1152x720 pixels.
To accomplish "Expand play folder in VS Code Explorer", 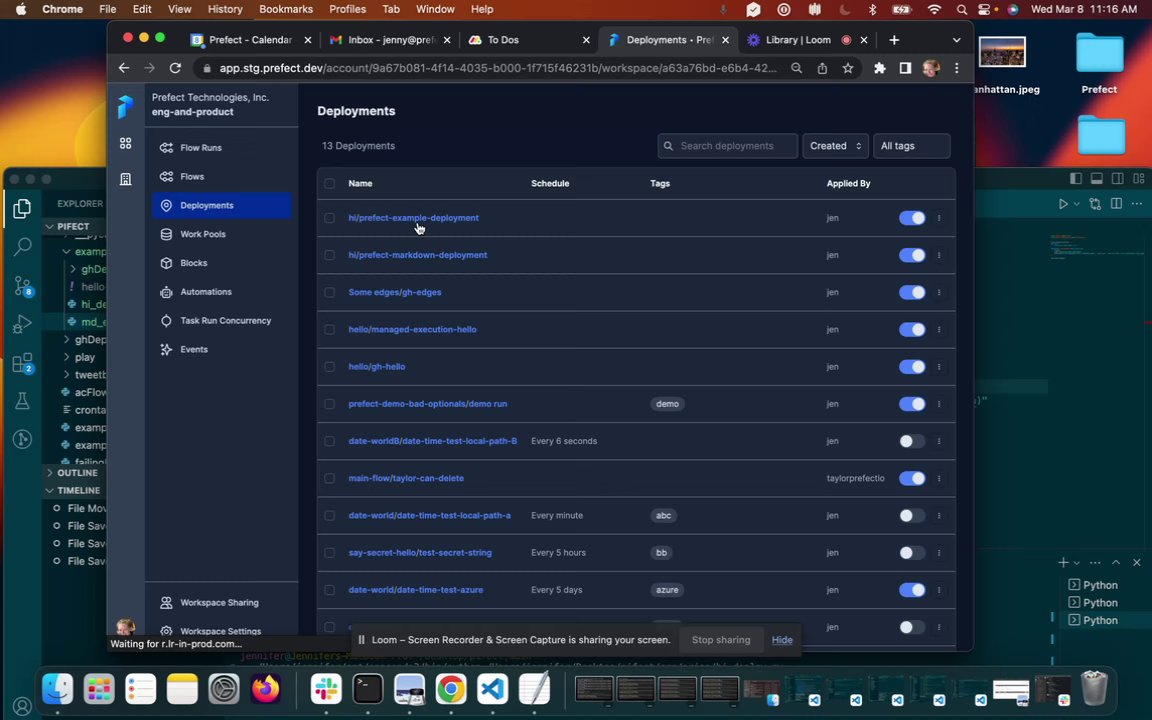I will tap(84, 357).
